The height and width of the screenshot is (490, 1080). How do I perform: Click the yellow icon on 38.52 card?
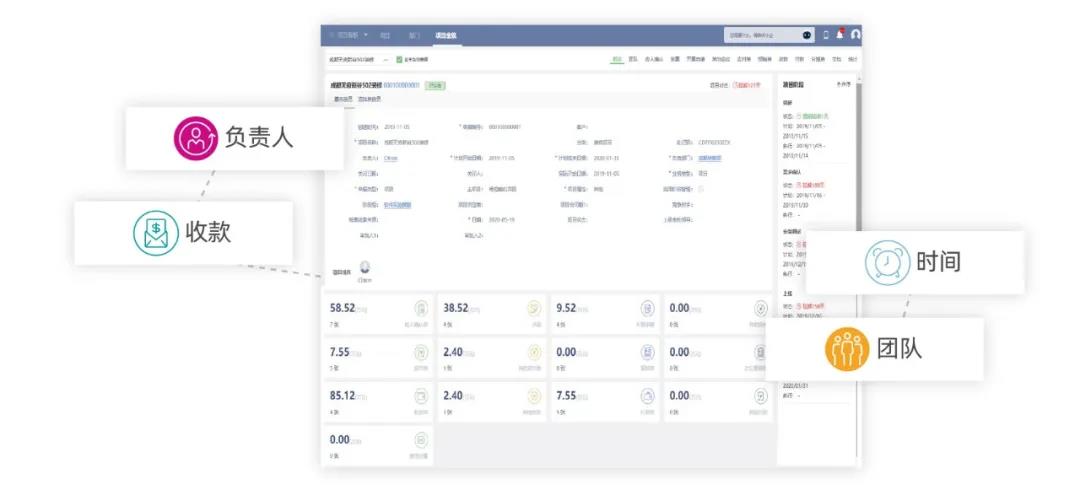(x=535, y=308)
